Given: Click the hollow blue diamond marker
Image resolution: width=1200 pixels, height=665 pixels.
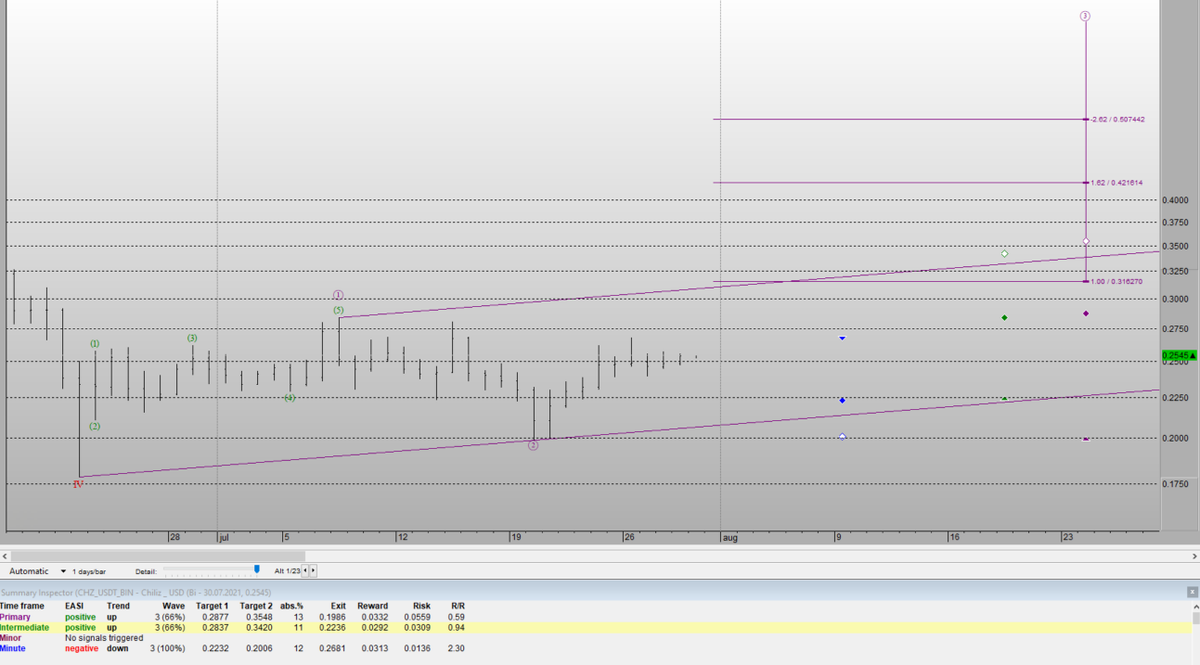Looking at the screenshot, I should click(x=842, y=437).
